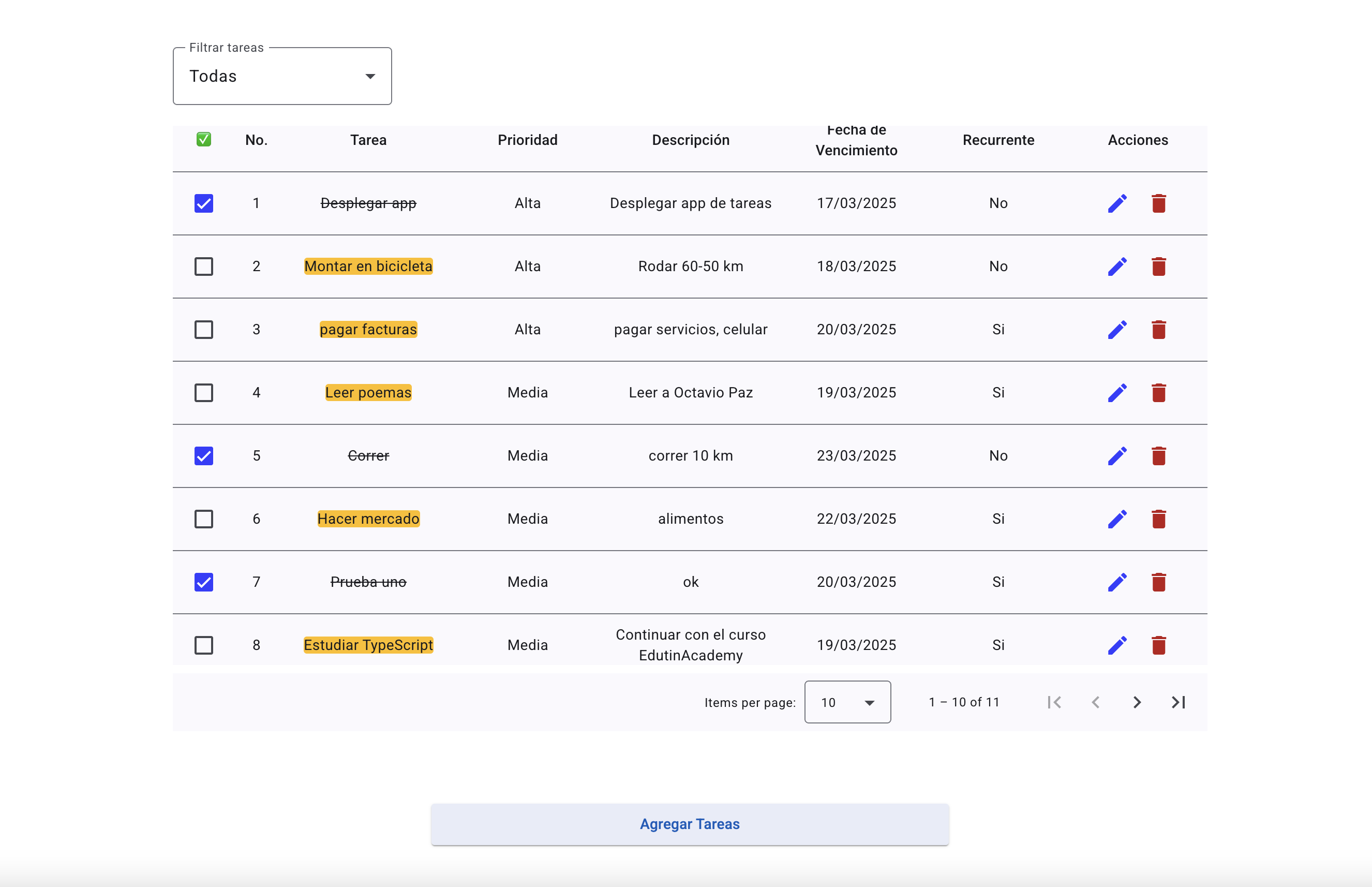Click the 1 – 10 of 11 range label
This screenshot has width=1372, height=887.
coord(964,702)
